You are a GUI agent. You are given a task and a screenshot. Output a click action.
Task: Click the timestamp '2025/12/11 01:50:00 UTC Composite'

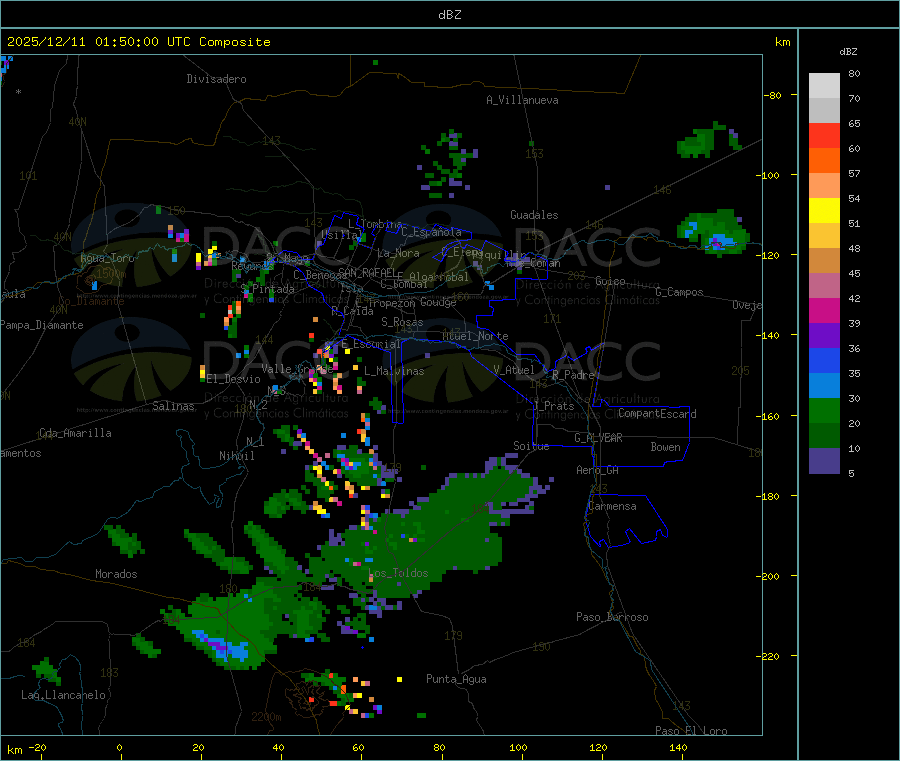138,42
